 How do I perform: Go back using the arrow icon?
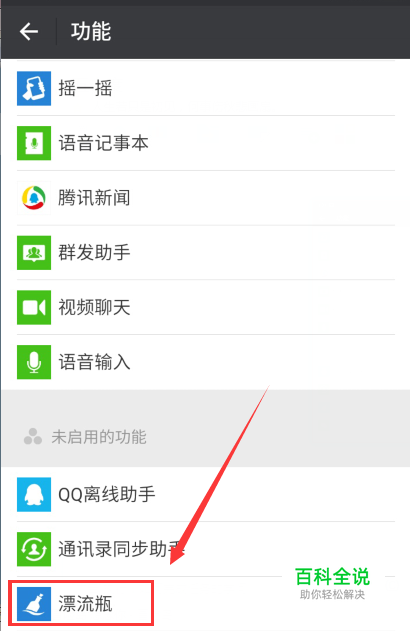(29, 31)
